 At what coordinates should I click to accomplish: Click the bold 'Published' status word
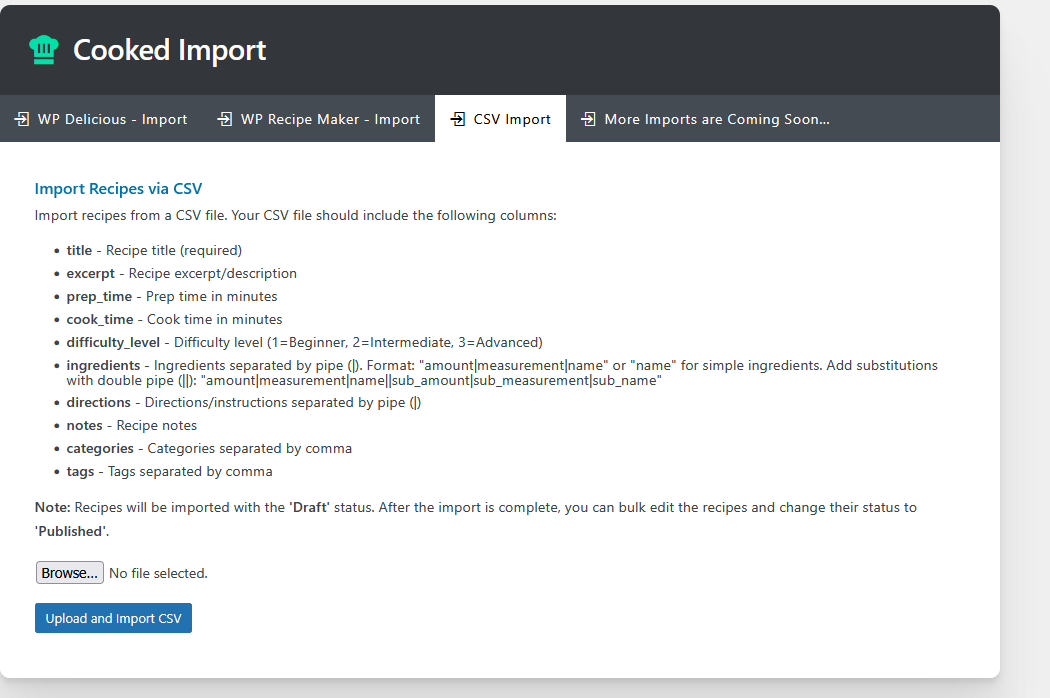point(71,531)
